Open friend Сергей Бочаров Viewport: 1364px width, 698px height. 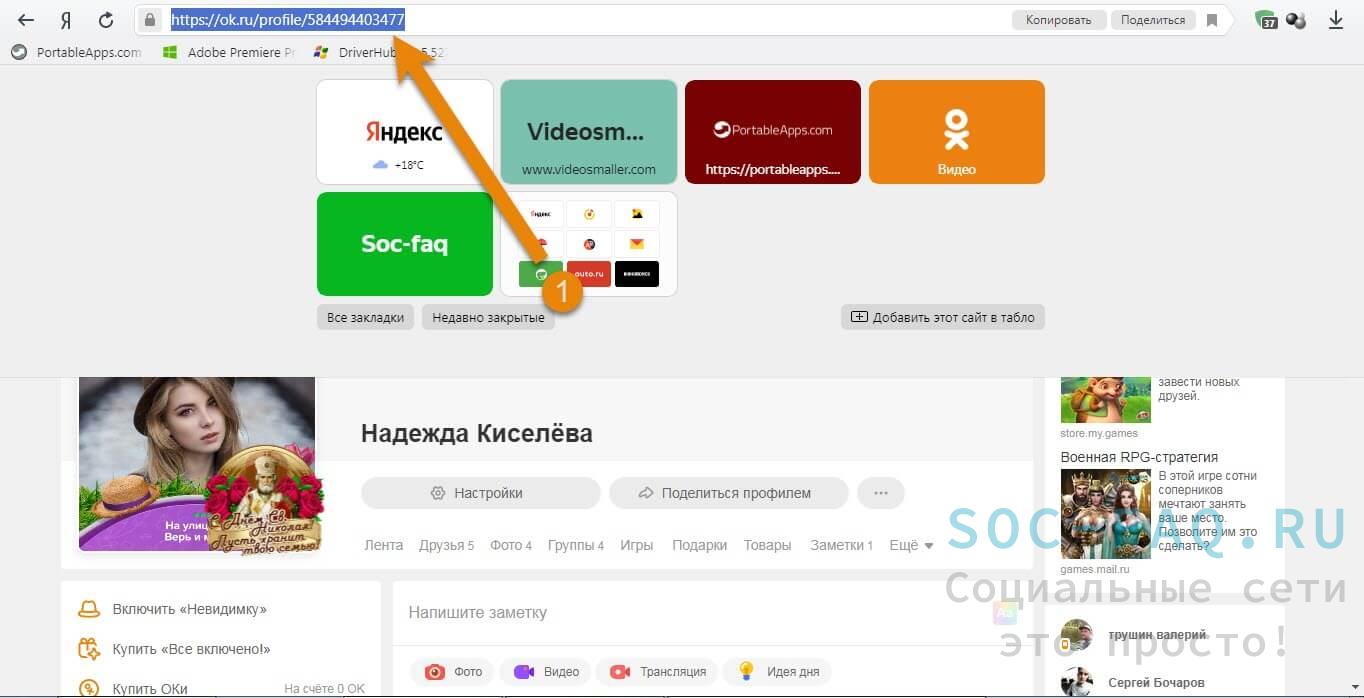click(1156, 683)
